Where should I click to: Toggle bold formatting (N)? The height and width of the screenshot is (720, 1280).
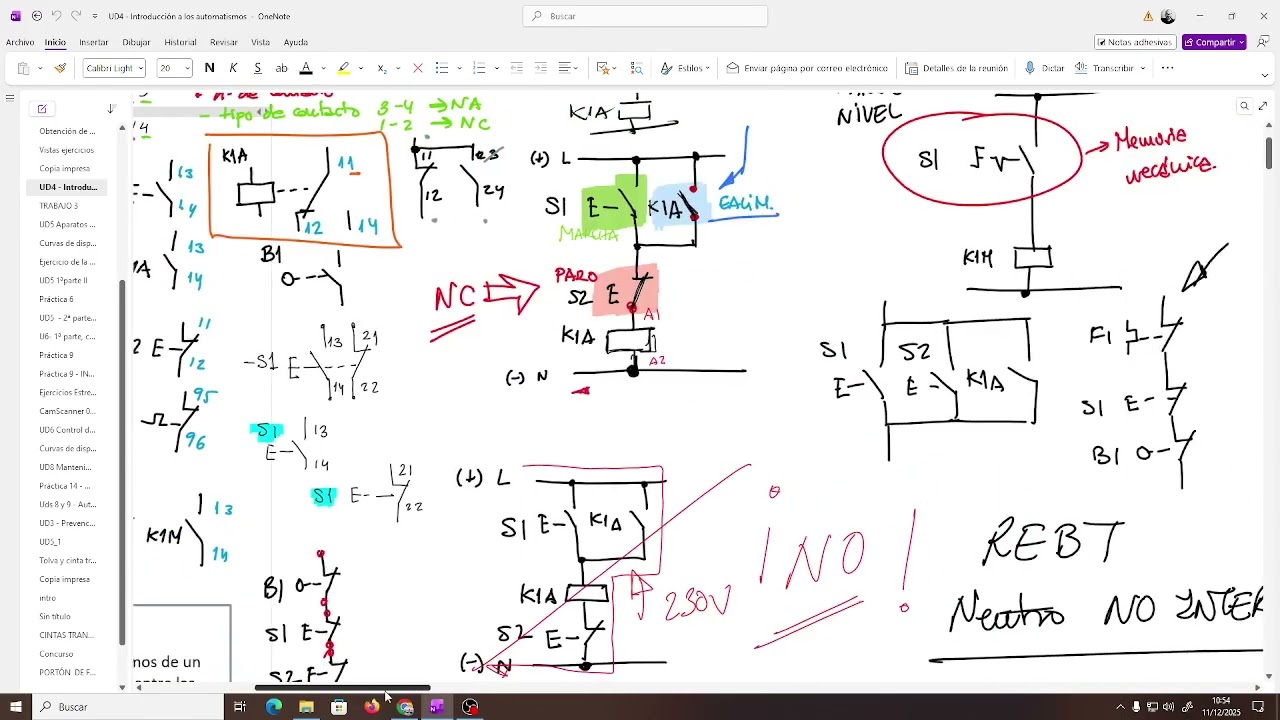(x=209, y=68)
